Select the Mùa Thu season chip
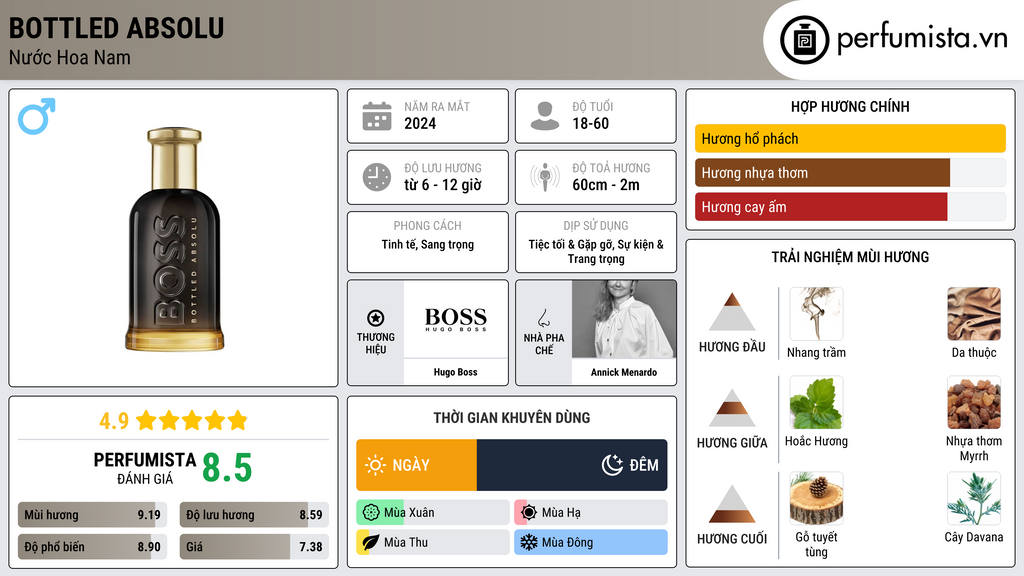Screen dimensions: 1024x576 [432, 542]
